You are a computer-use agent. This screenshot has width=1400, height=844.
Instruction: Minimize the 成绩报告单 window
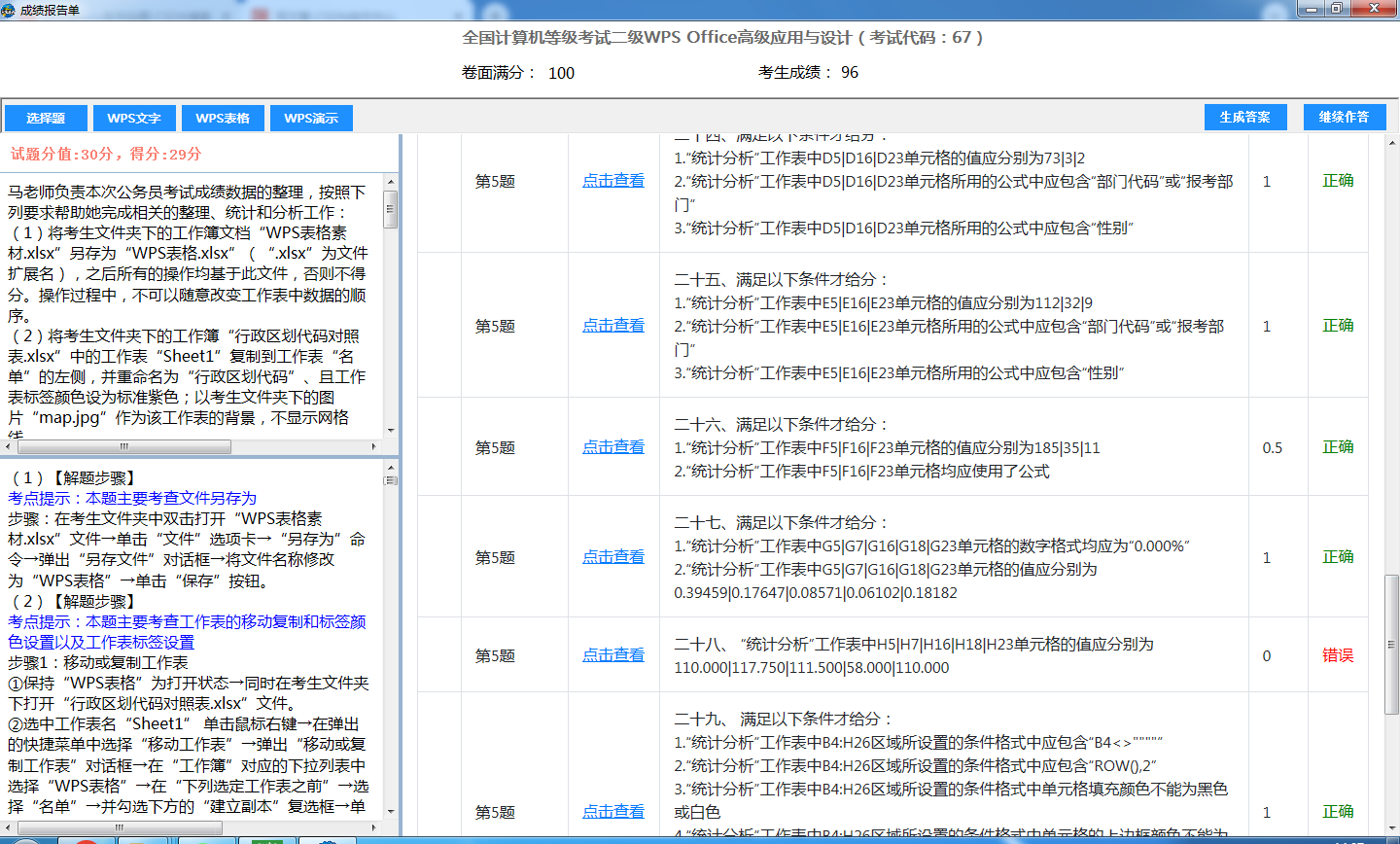click(1312, 9)
